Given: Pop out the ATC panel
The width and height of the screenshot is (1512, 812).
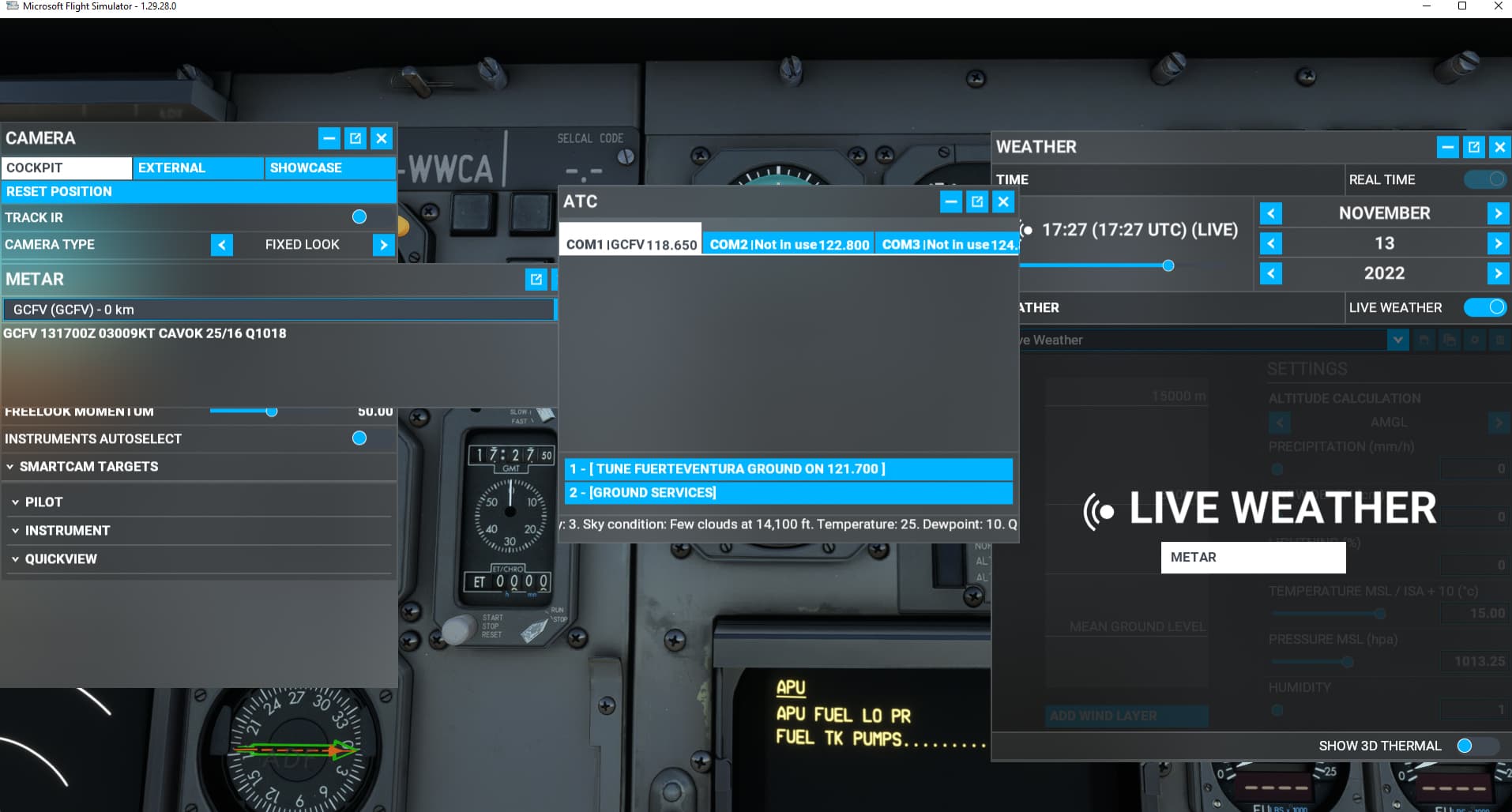Looking at the screenshot, I should tap(977, 201).
